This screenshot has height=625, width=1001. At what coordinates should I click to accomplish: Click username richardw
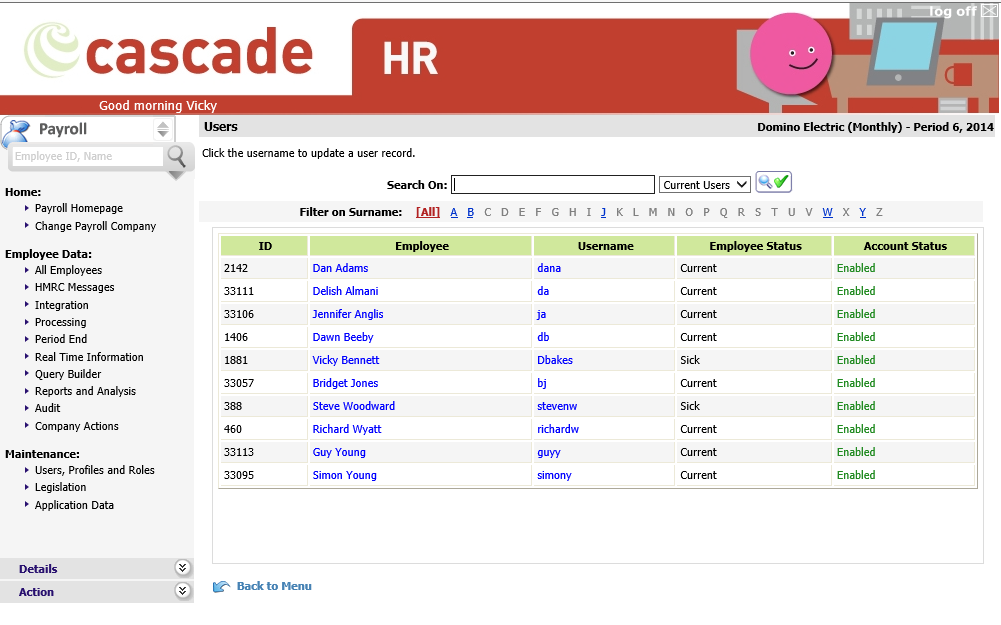558,429
